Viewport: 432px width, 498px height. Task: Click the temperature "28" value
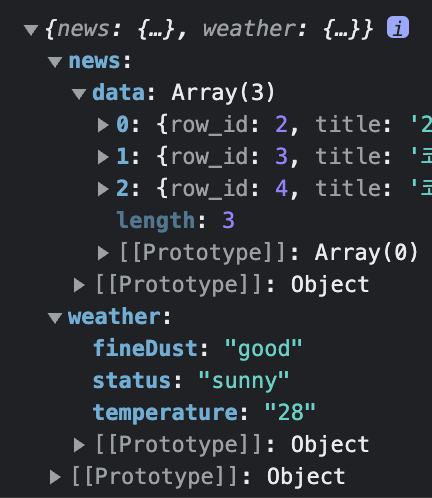[290, 412]
